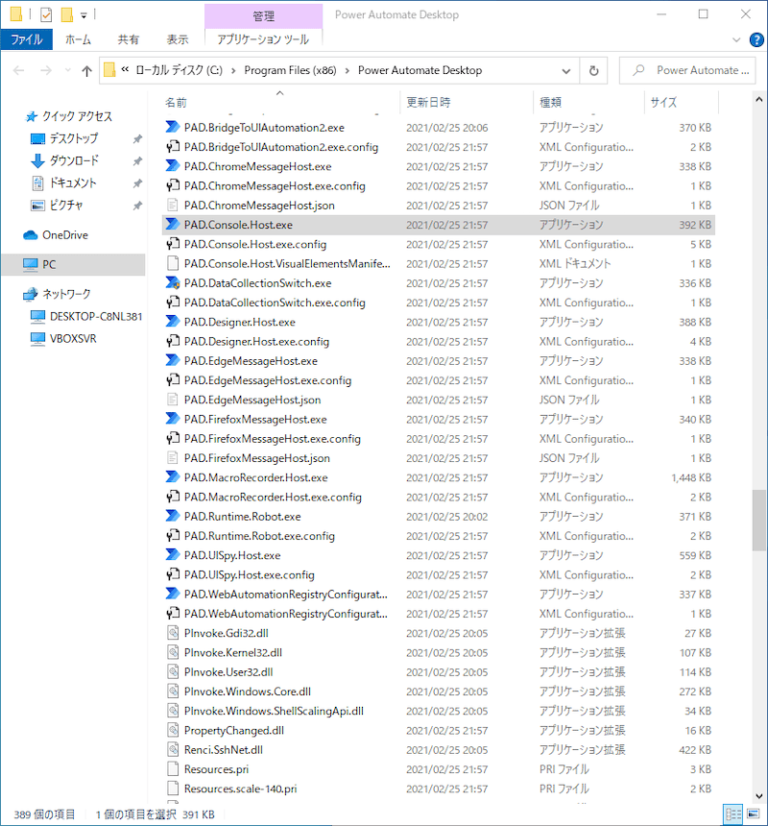The width and height of the screenshot is (768, 826).
Task: Click the PAD.UISpy.Host.exe.config icon
Action: [172, 575]
